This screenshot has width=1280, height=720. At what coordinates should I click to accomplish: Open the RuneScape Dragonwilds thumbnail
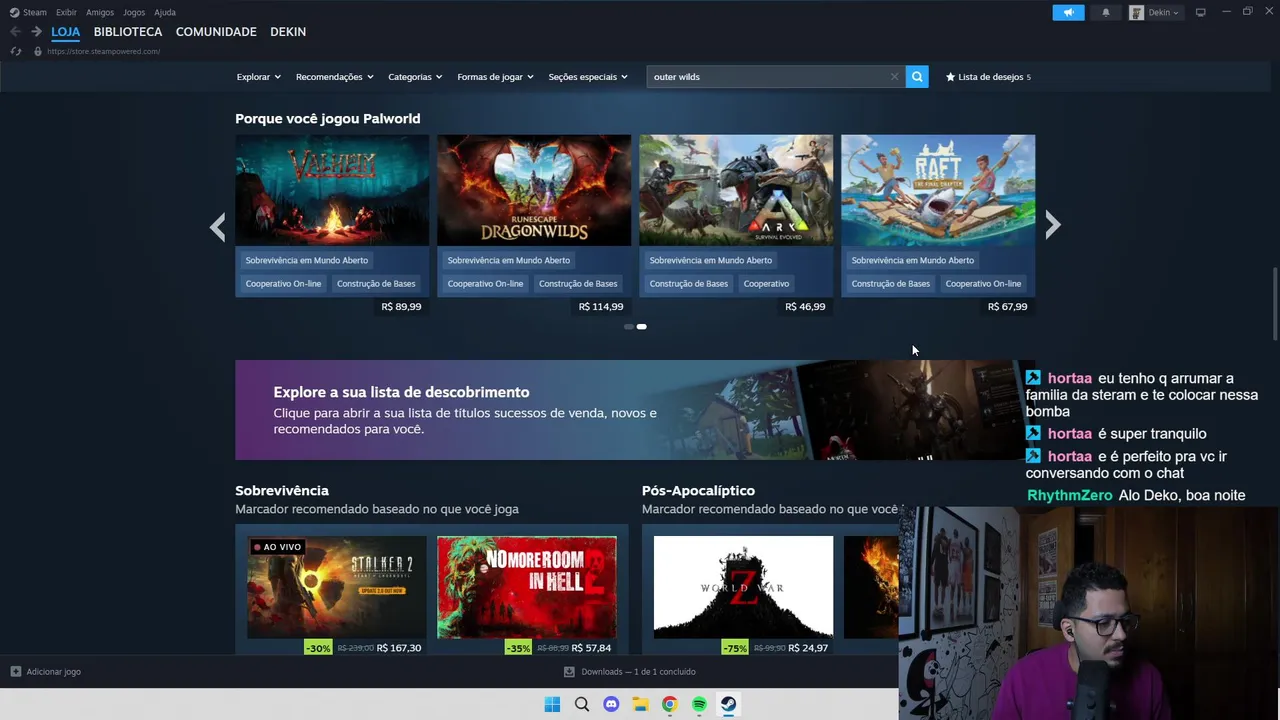point(534,190)
